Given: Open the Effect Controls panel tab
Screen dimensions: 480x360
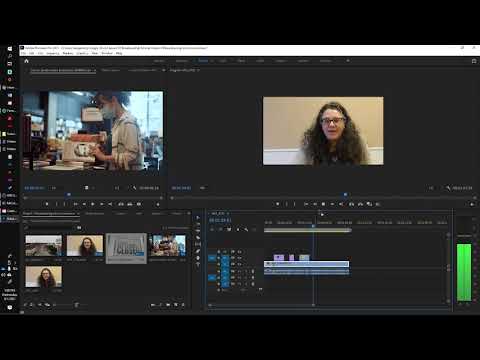Looking at the screenshot, I should point(110,70).
